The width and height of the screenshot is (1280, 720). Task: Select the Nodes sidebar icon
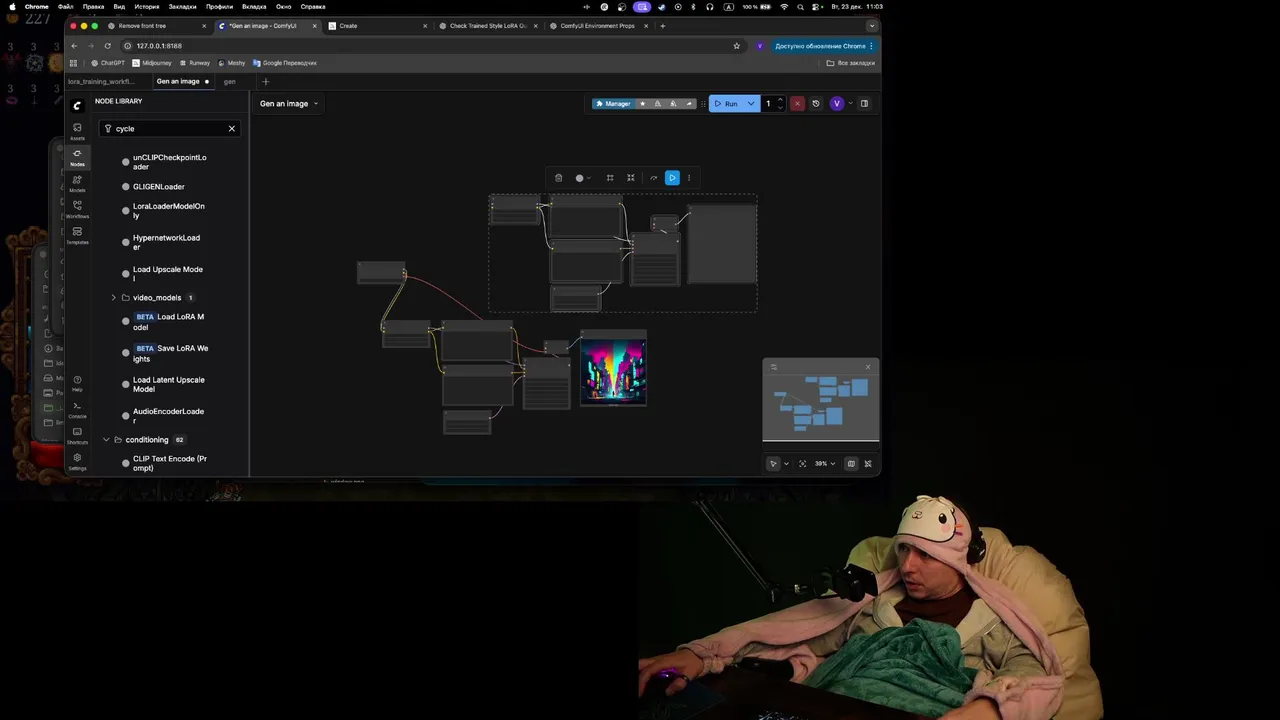click(x=77, y=157)
